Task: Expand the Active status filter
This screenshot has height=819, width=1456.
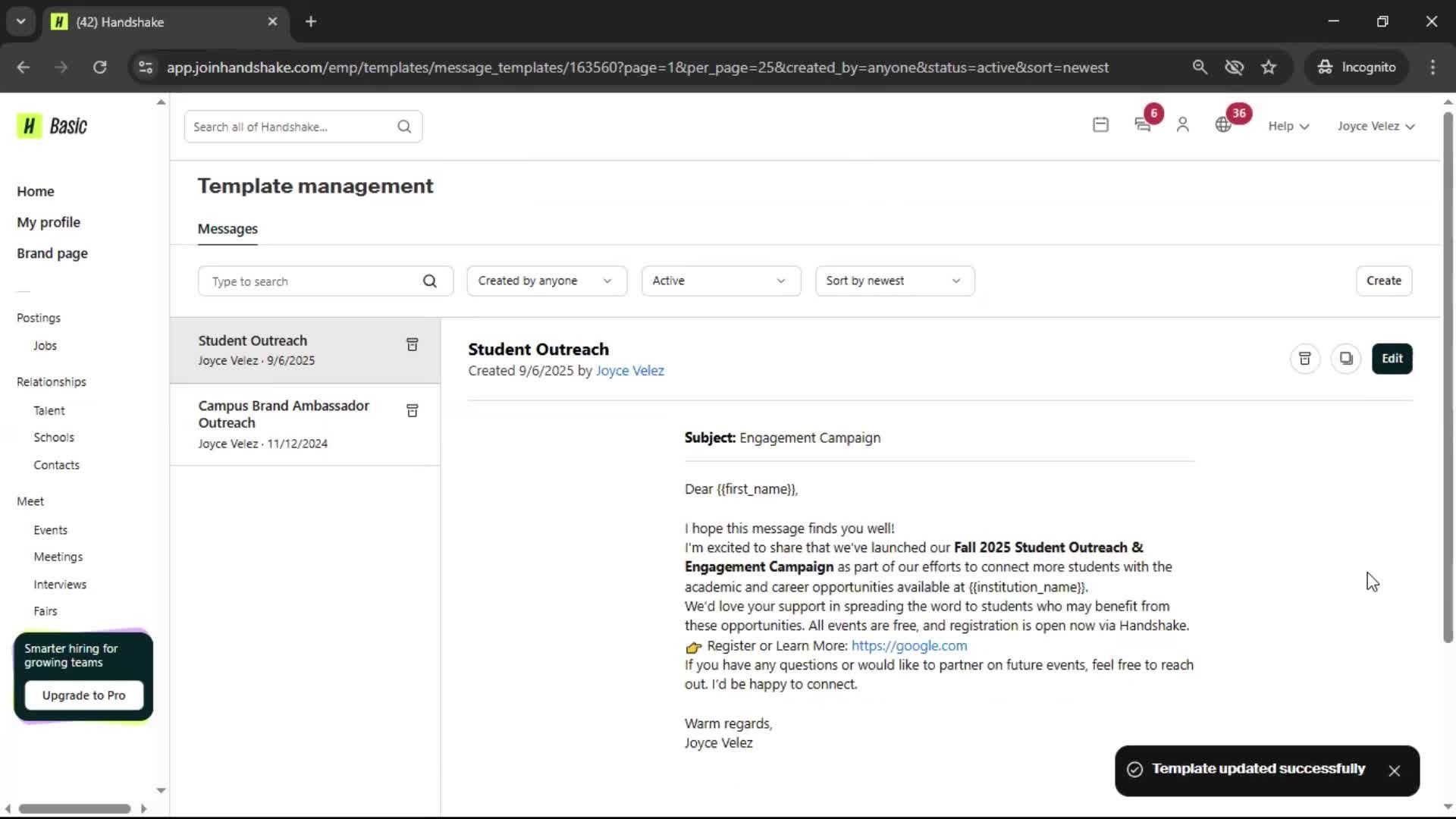Action: 721,281
